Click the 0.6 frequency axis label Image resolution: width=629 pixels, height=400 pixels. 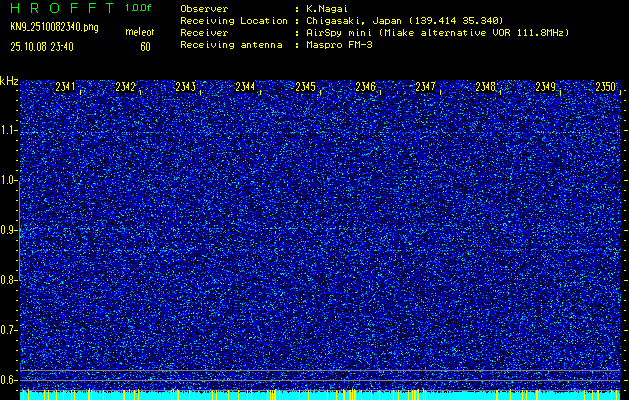click(9, 379)
